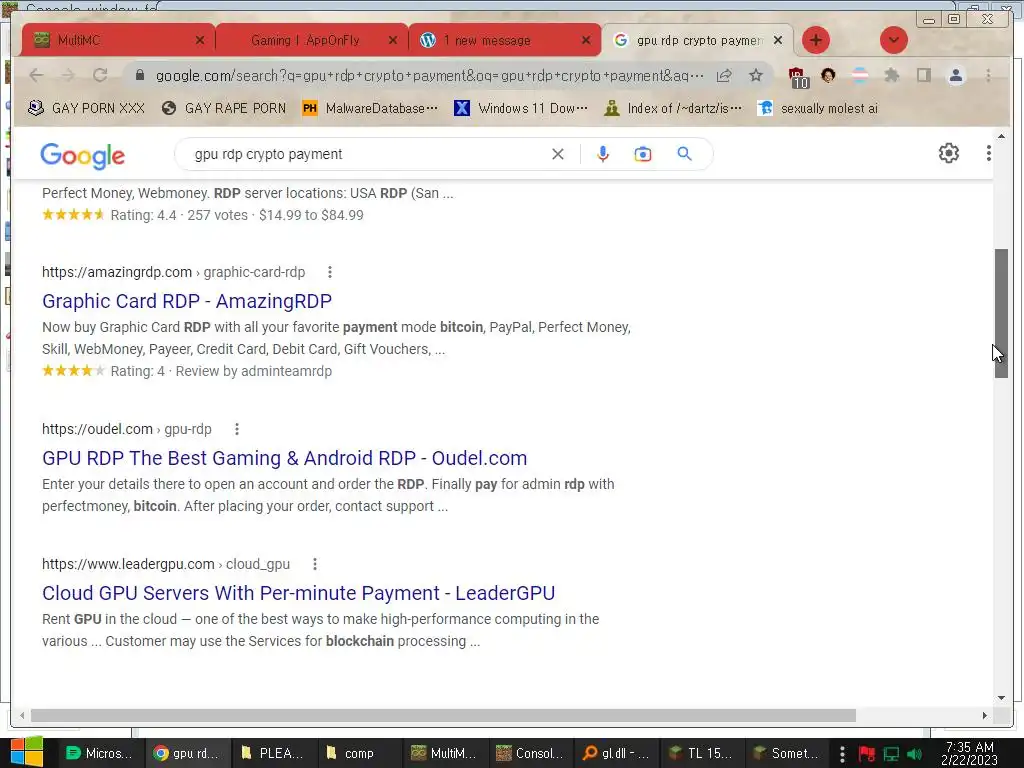Open the taskbar clock showing 7:35 AM
Screen dimensions: 1024x768
coord(970,754)
